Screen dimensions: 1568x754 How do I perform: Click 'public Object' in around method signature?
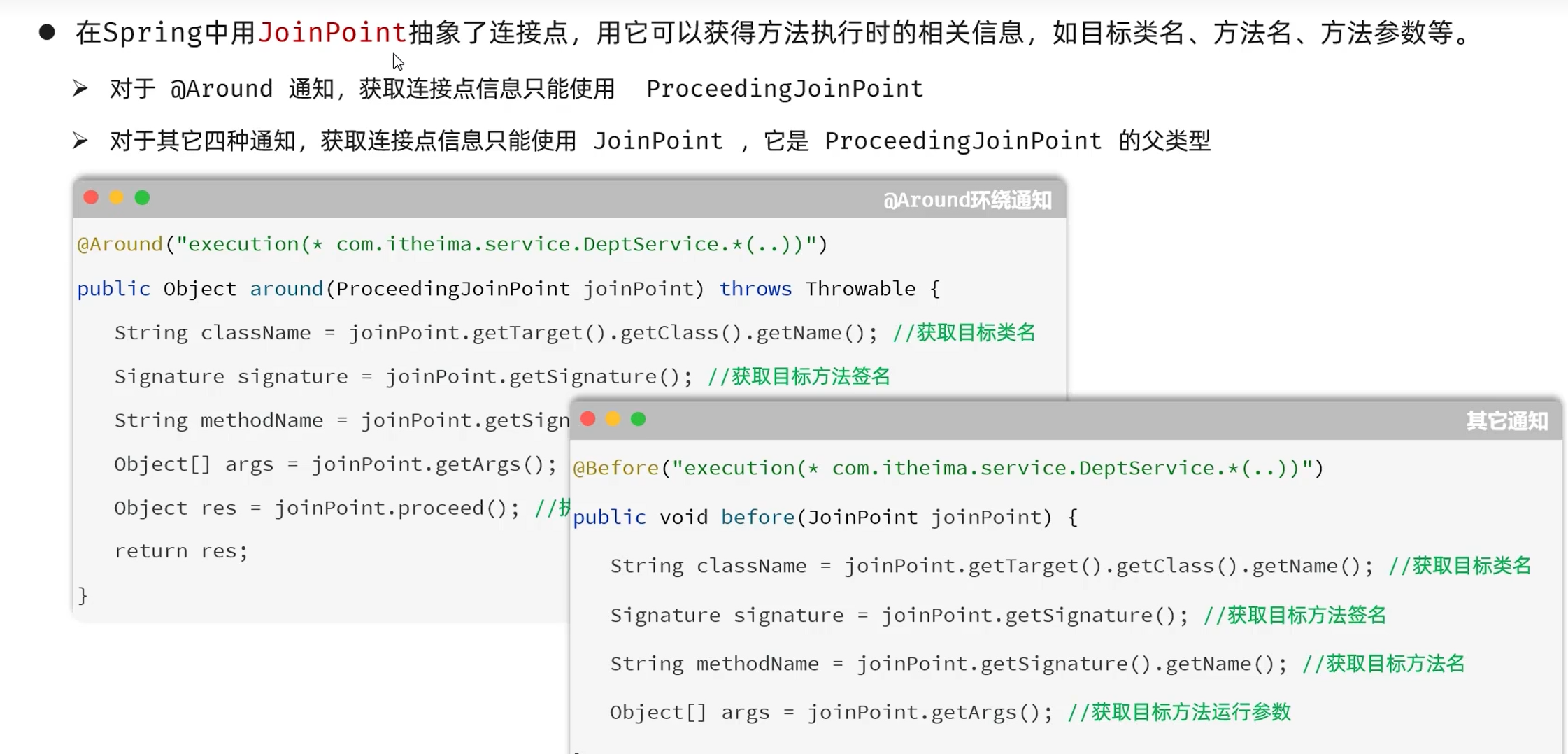[x=157, y=288]
